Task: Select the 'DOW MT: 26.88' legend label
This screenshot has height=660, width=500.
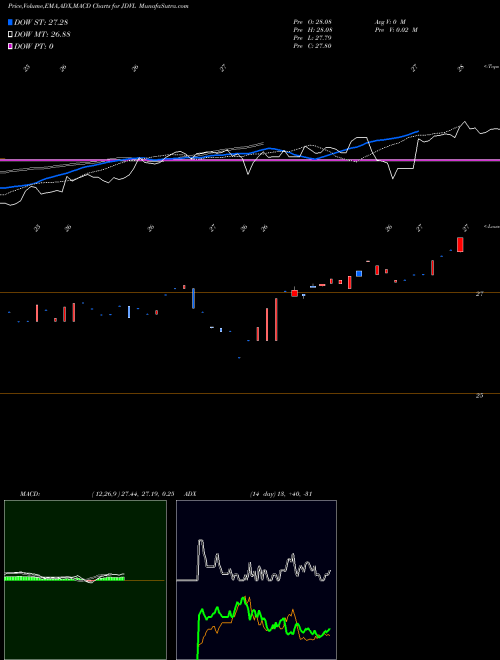Action: click(x=42, y=35)
